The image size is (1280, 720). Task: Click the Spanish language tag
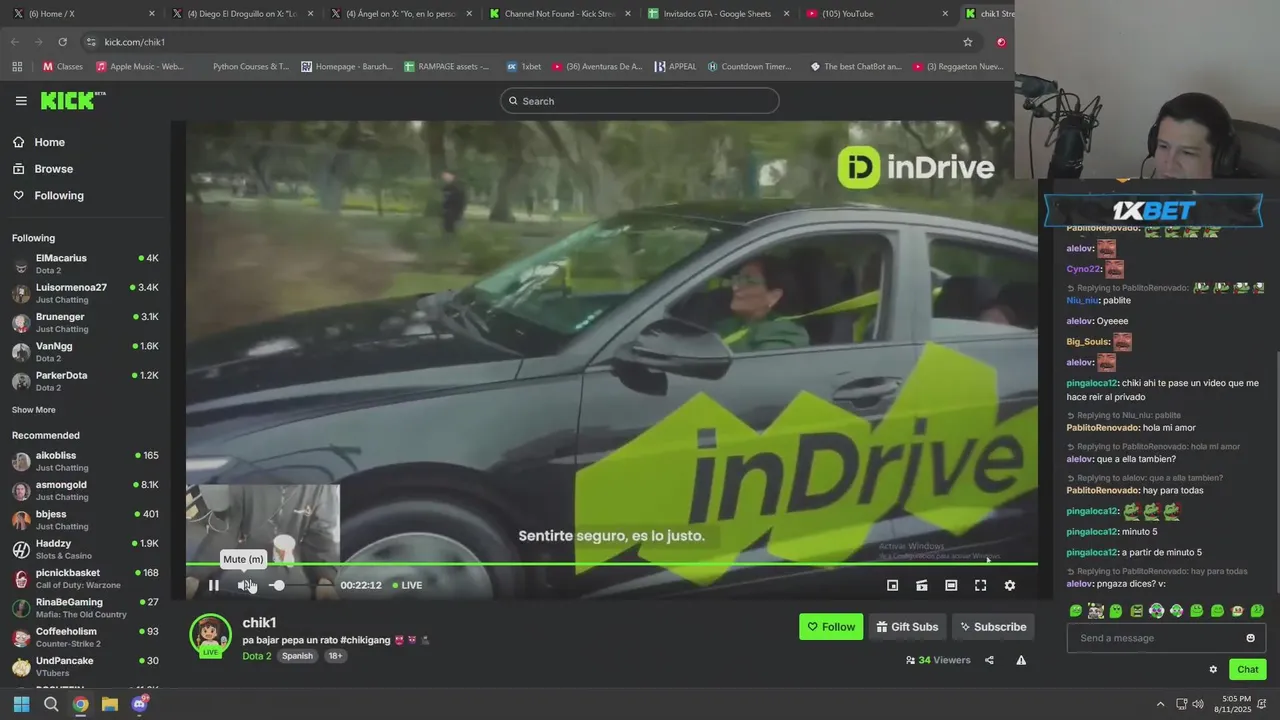[x=297, y=656]
